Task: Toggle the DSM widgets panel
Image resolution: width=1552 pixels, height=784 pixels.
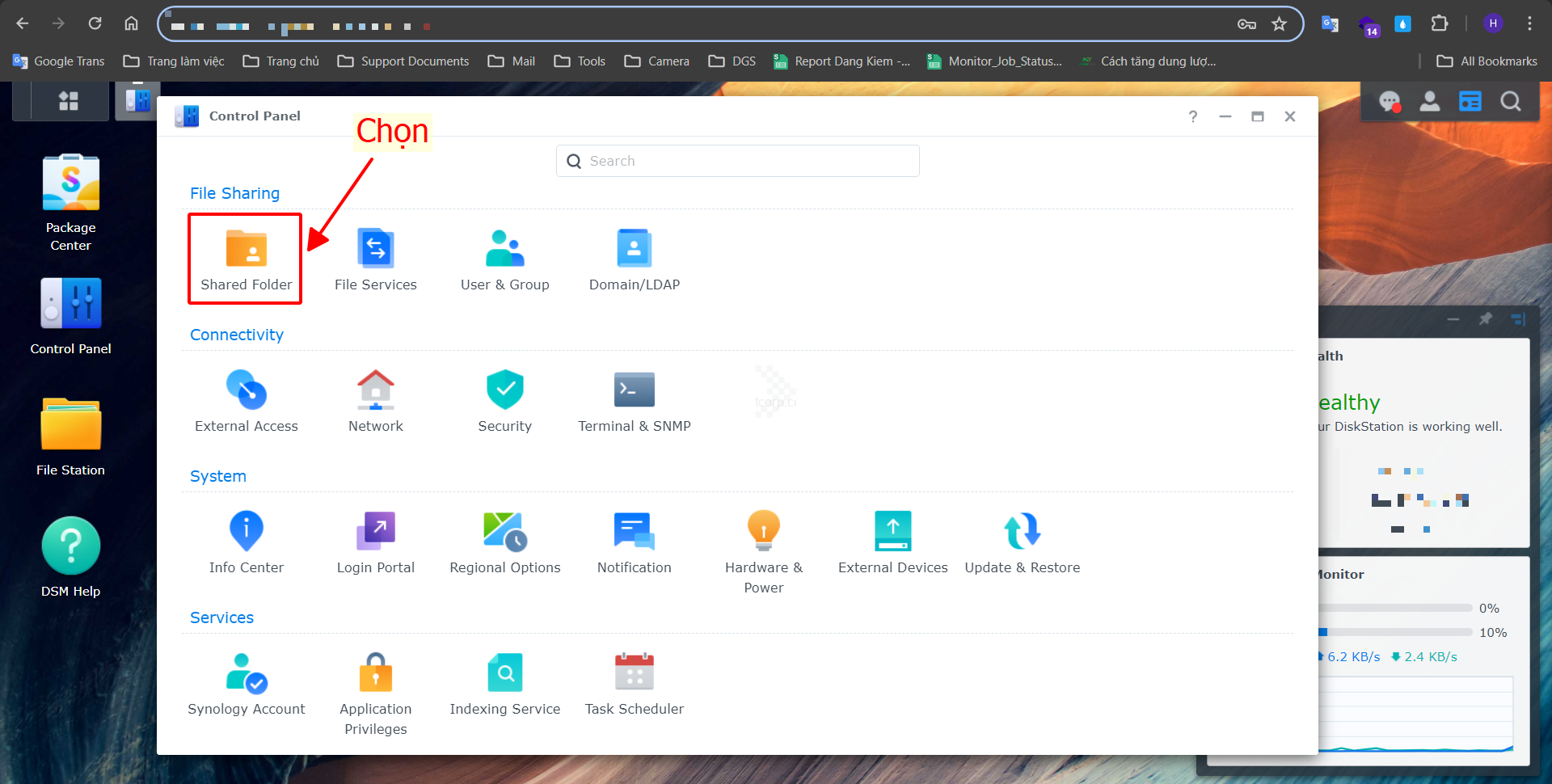Action: [1470, 101]
